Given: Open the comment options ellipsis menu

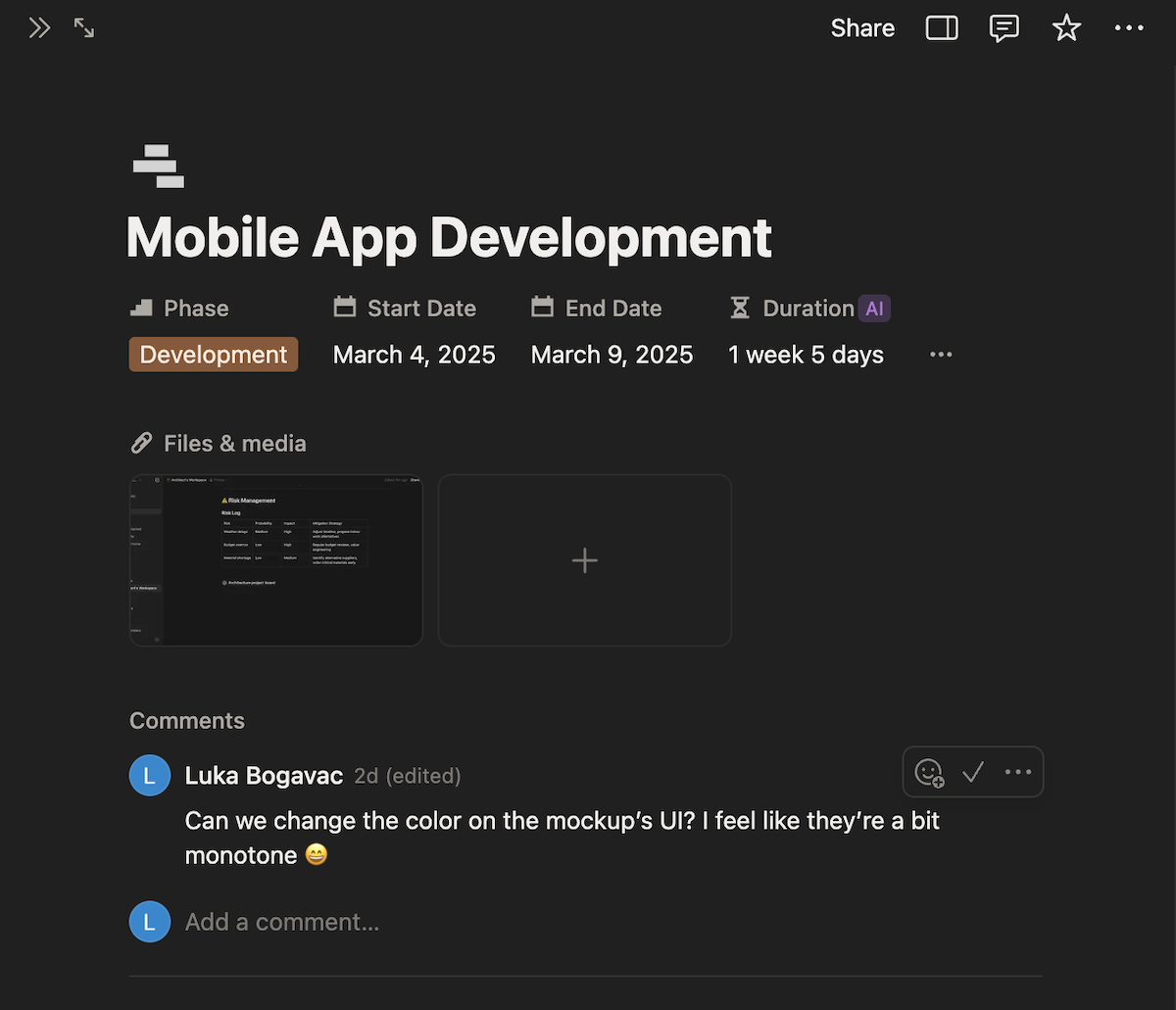Looking at the screenshot, I should point(1017,772).
